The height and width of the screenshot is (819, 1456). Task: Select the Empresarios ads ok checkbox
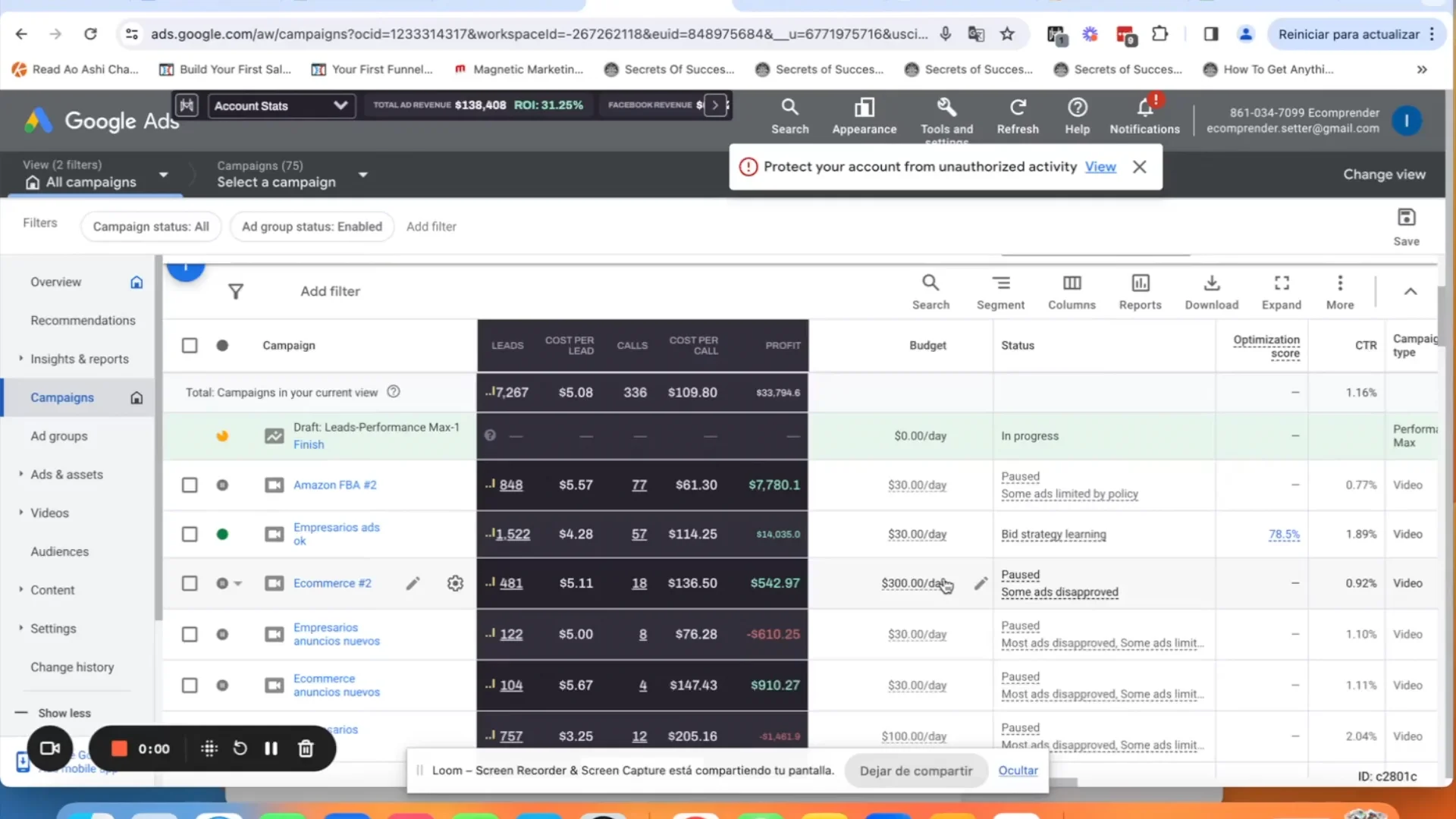tap(190, 535)
